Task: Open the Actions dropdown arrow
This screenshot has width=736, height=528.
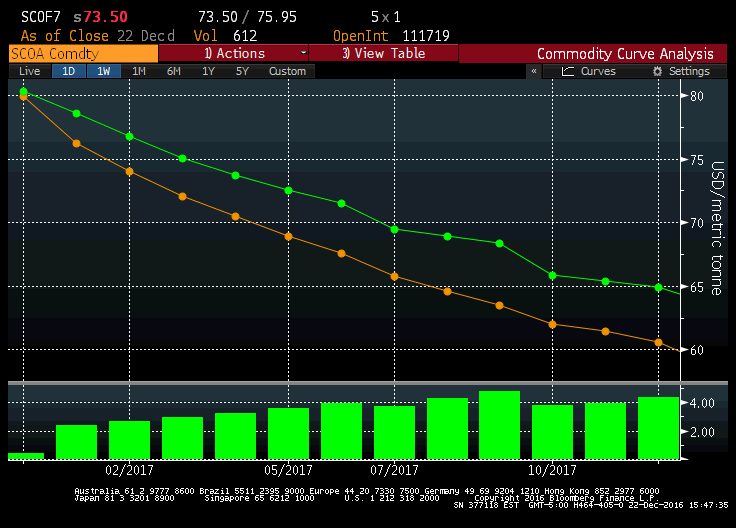Action: click(303, 53)
